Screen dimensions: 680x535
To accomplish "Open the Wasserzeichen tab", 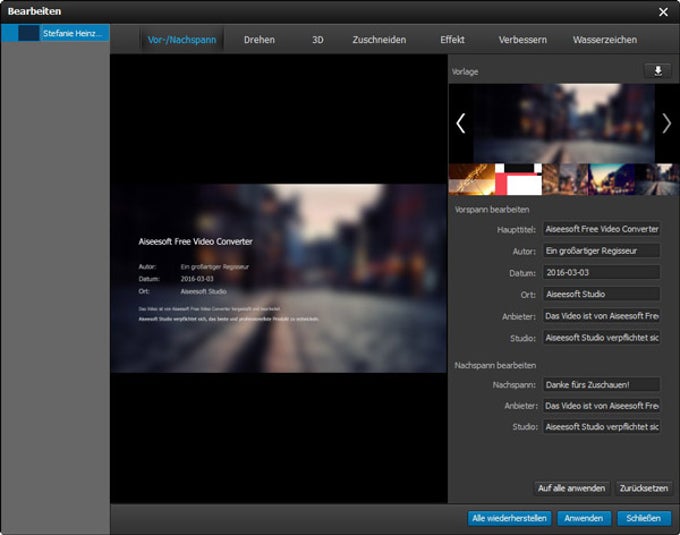I will click(x=605, y=40).
